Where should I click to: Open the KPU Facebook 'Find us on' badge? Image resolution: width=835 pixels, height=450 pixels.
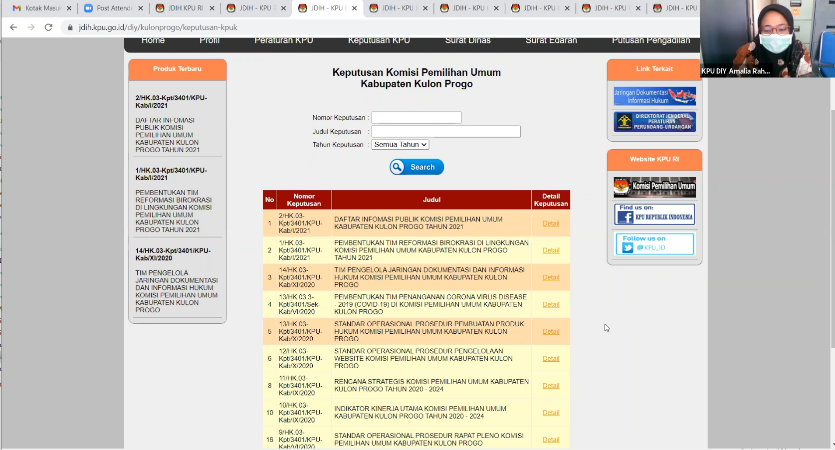(x=654, y=215)
